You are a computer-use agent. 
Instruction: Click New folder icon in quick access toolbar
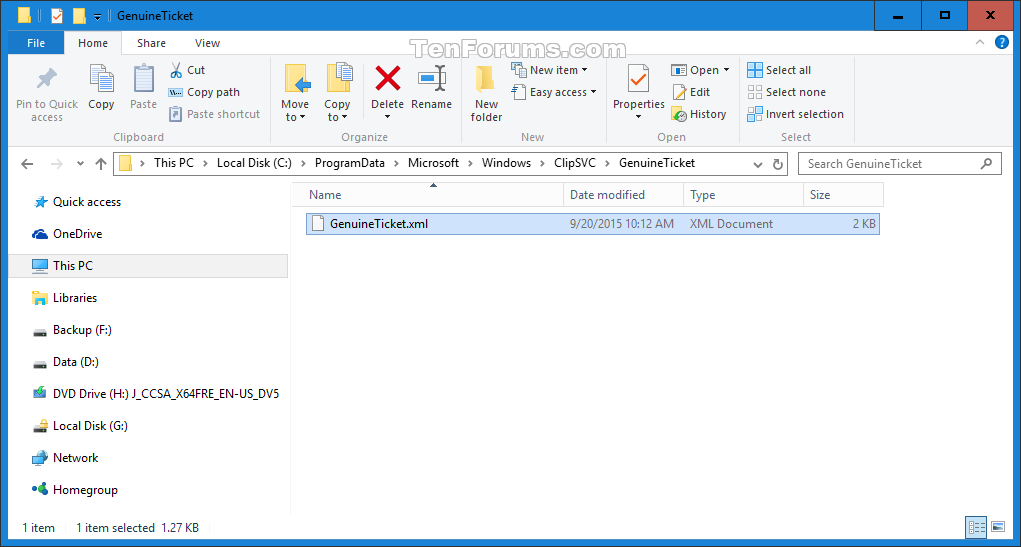pyautogui.click(x=79, y=16)
